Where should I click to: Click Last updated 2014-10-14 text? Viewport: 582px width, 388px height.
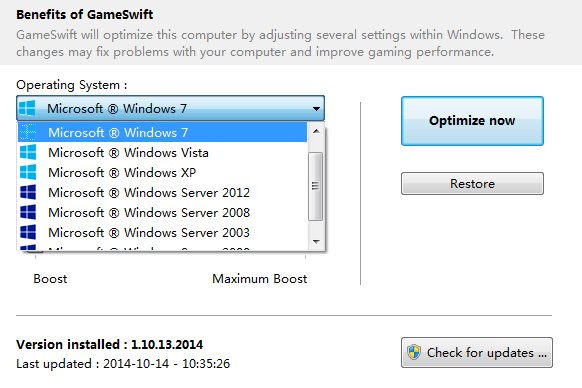(x=123, y=363)
